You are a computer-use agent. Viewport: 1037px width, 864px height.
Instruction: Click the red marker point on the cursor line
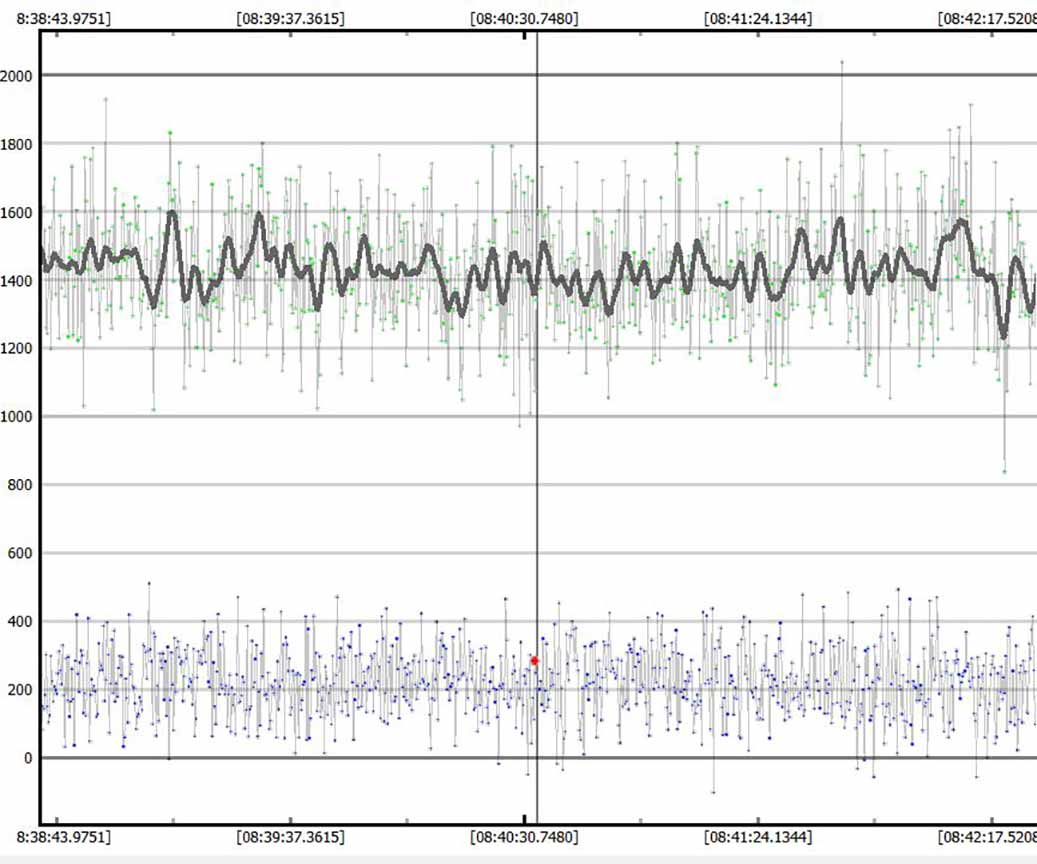(534, 660)
